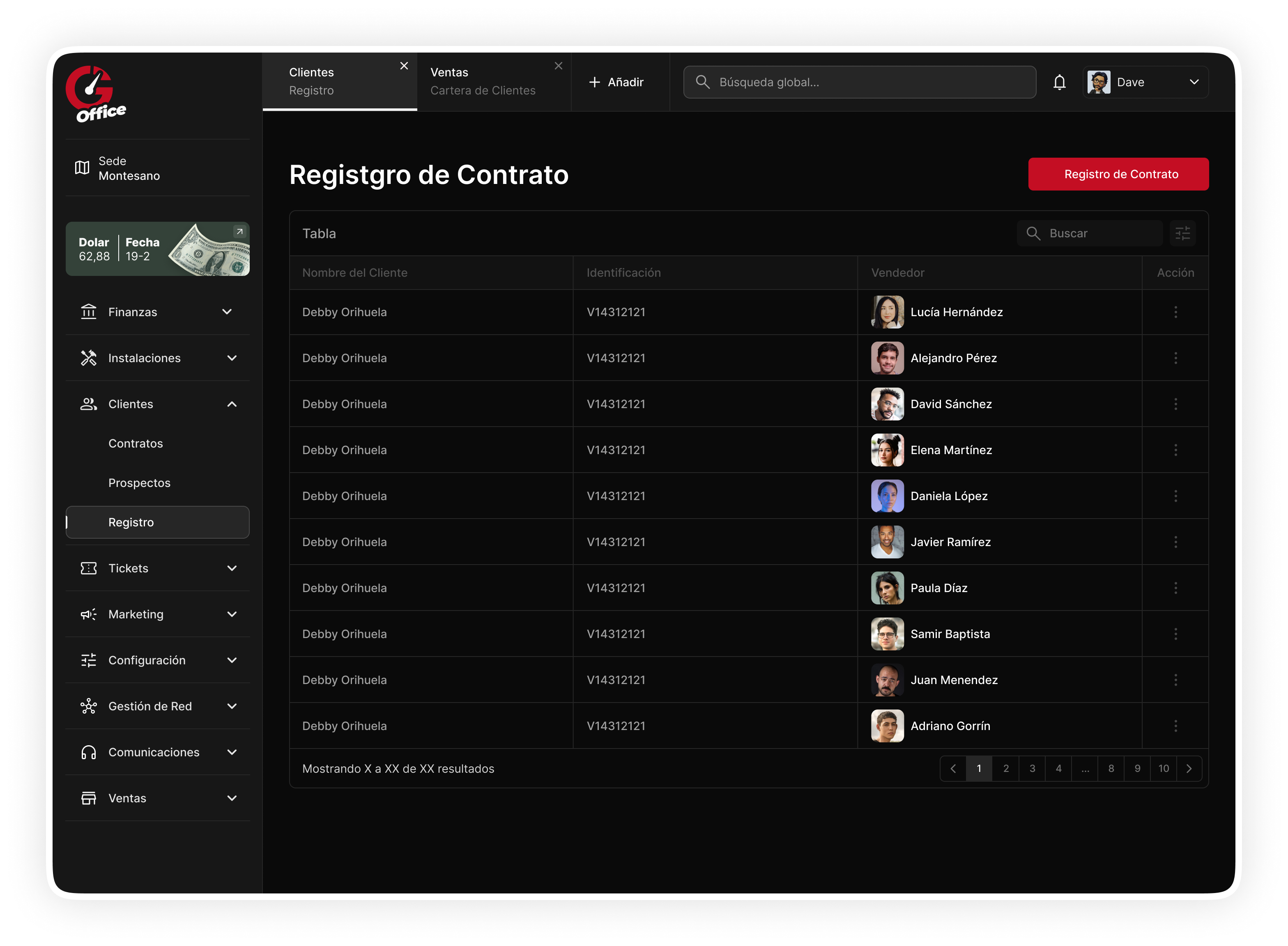This screenshot has width=1288, height=946.
Task: Open notifications bell
Action: click(1059, 82)
